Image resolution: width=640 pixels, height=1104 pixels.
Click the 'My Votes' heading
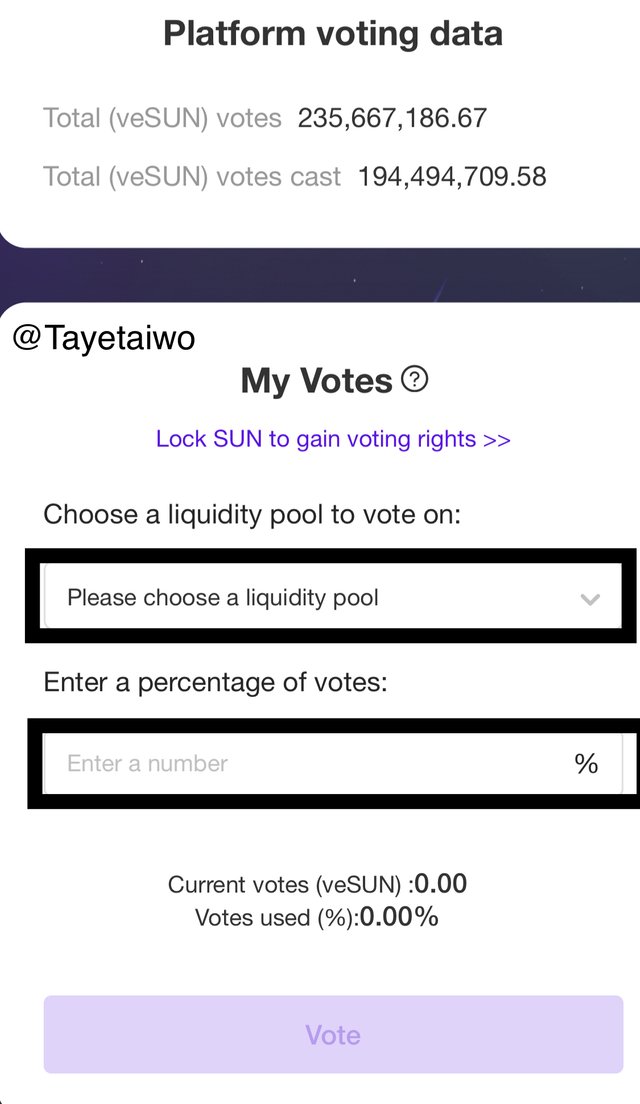[x=316, y=381]
